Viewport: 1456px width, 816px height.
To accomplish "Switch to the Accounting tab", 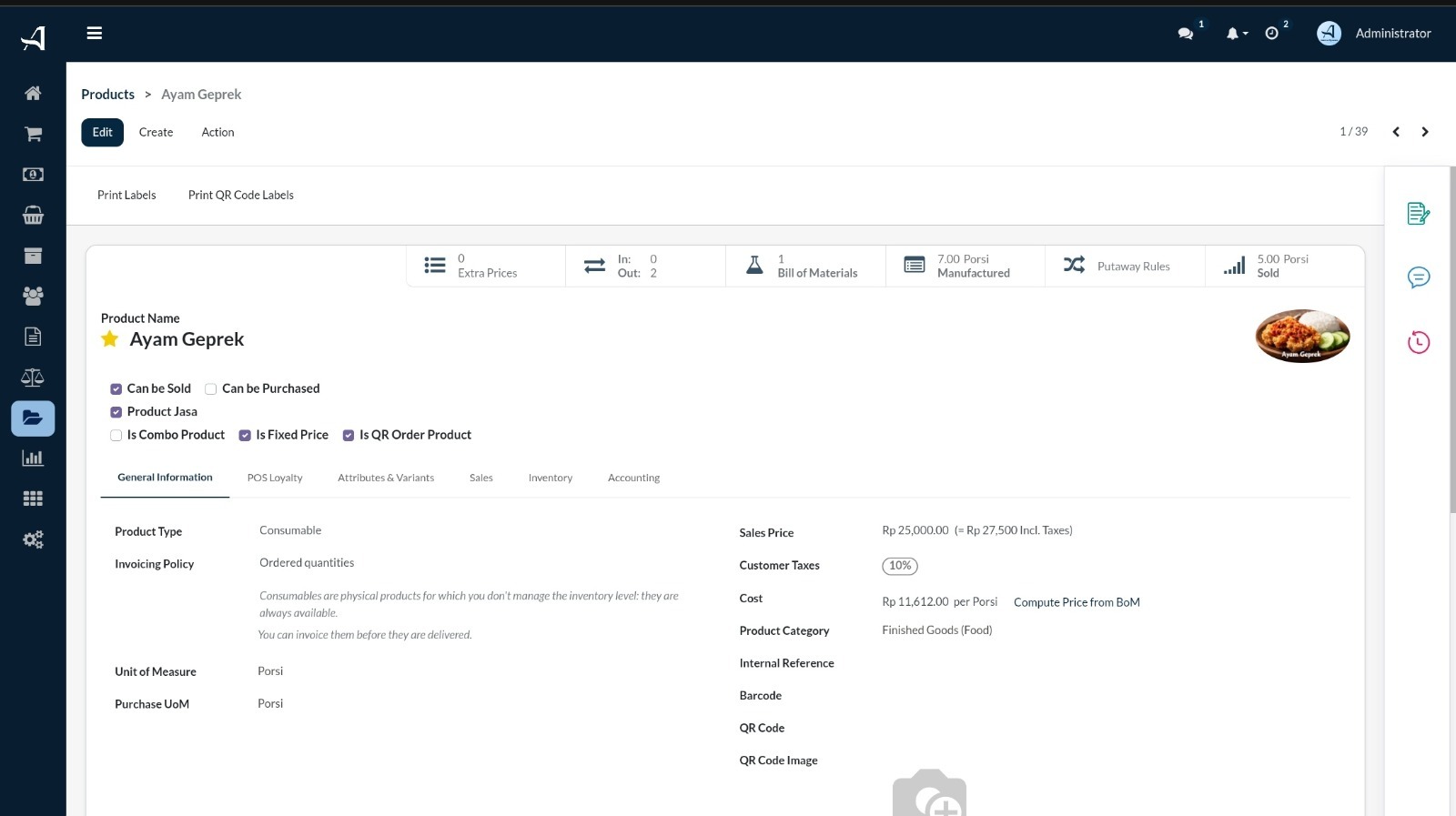I will [x=633, y=478].
